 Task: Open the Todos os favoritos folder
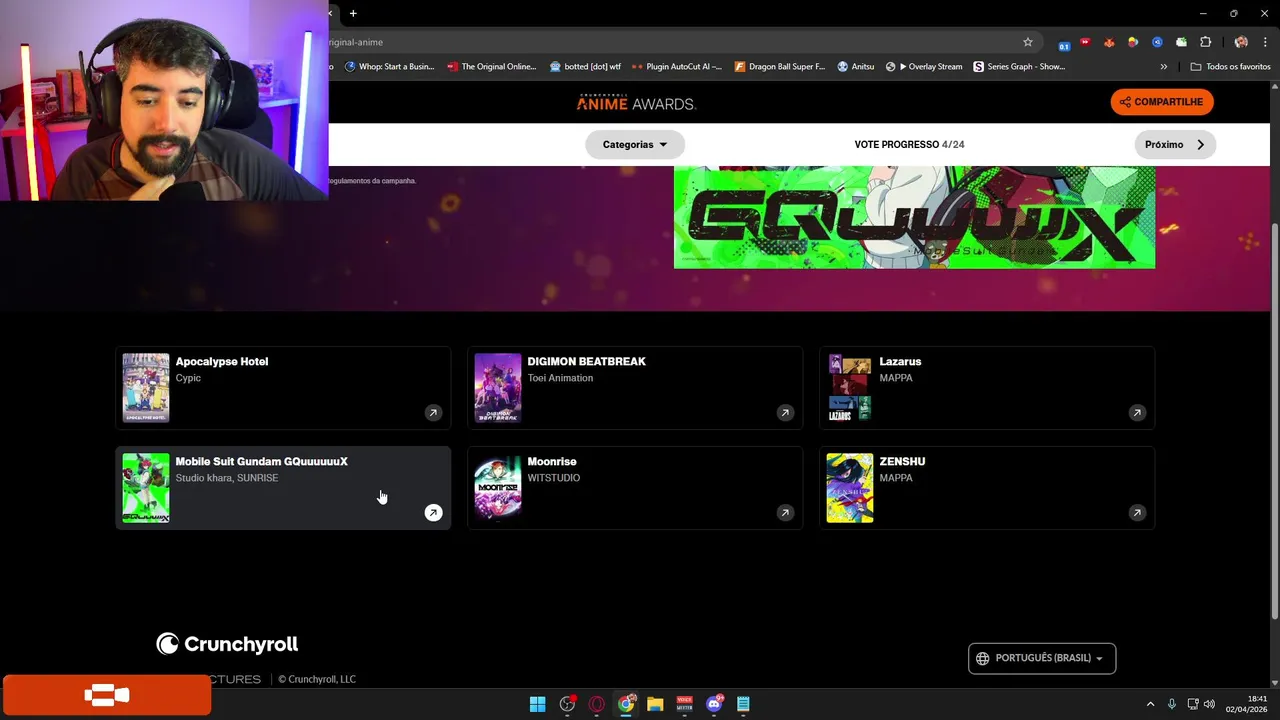coord(1230,67)
